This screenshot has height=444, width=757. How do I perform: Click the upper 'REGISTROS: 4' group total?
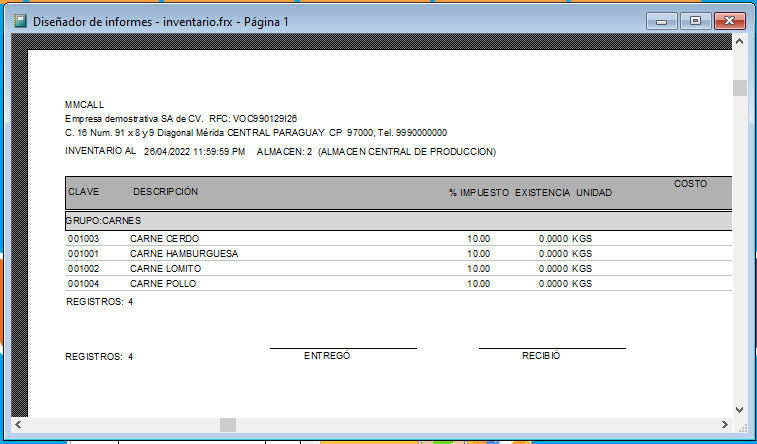tap(99, 302)
